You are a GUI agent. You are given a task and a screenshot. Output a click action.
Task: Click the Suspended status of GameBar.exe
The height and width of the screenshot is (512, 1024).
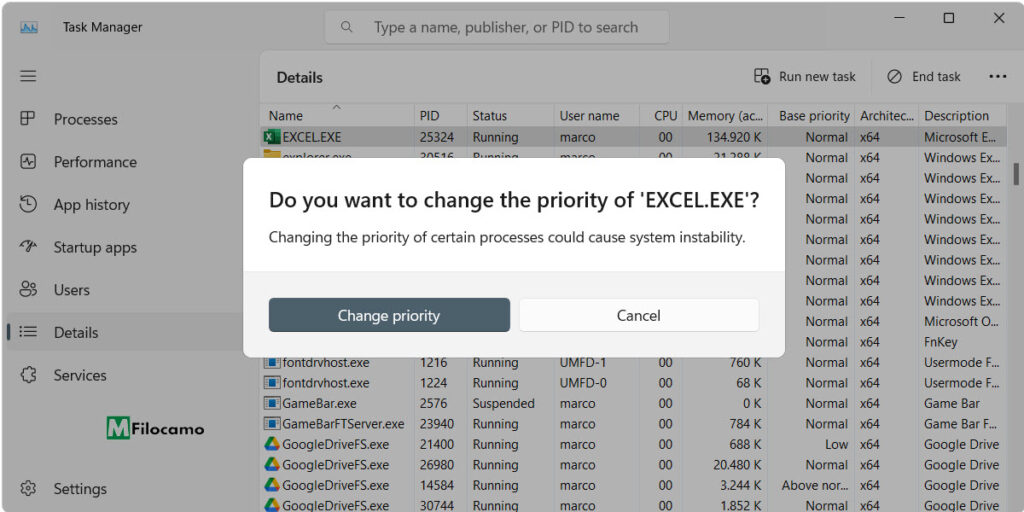click(x=504, y=404)
